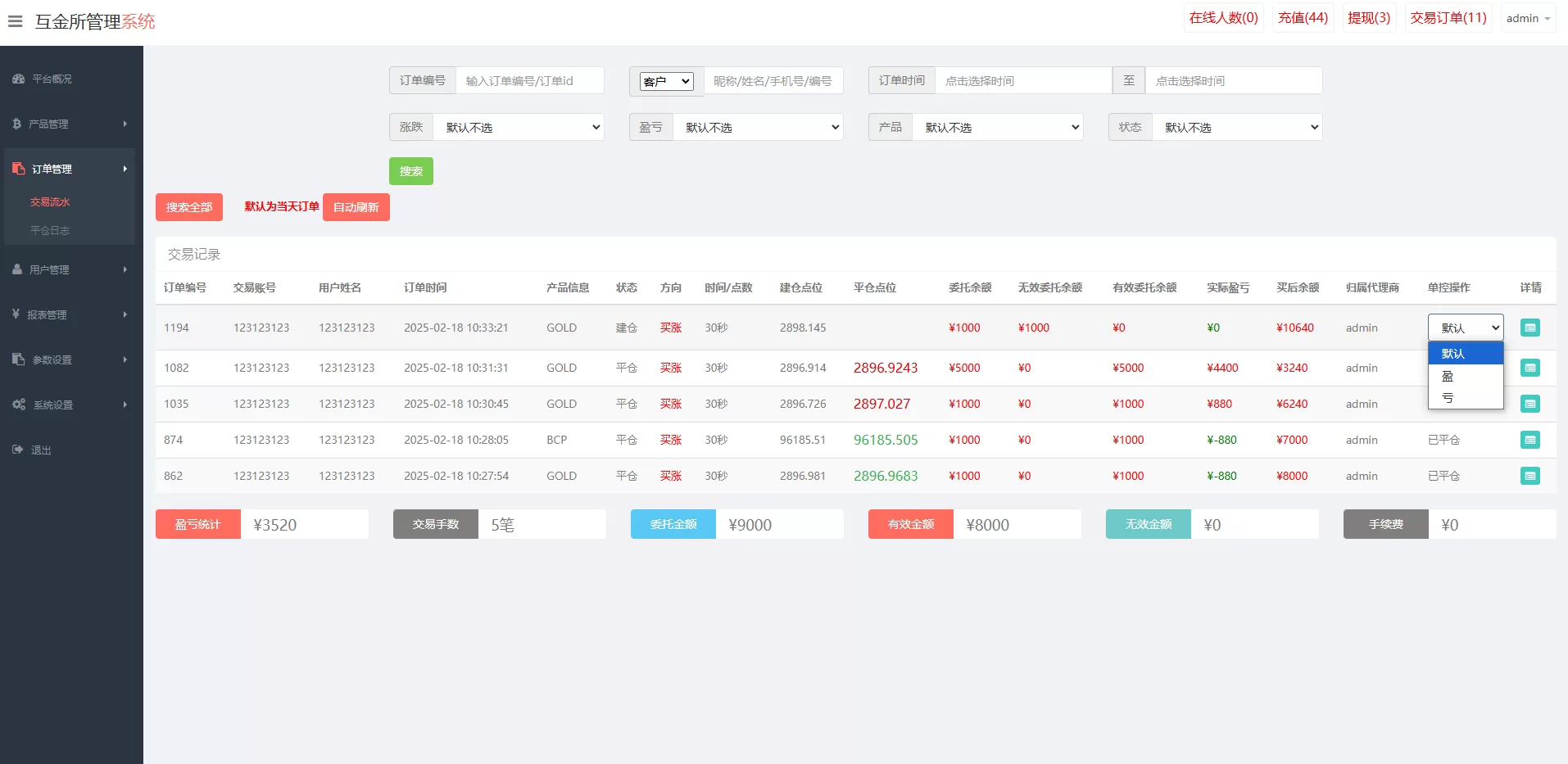This screenshot has height=764, width=1568.
Task: Open the 状态 filter dropdown
Action: pyautogui.click(x=1236, y=128)
